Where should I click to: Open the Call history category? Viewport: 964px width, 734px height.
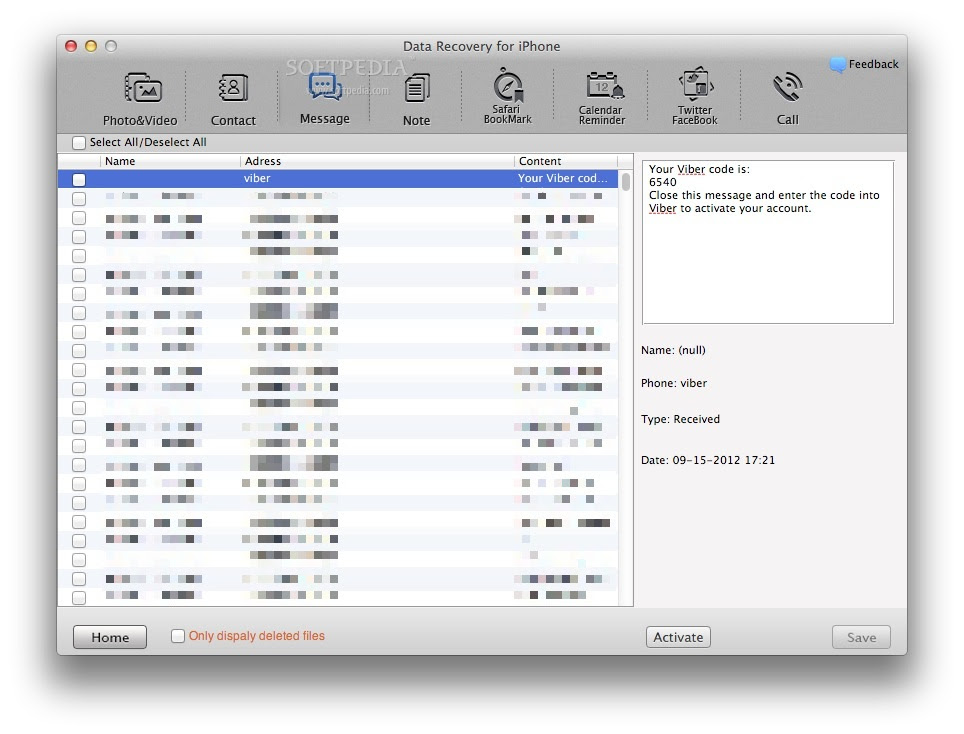788,97
